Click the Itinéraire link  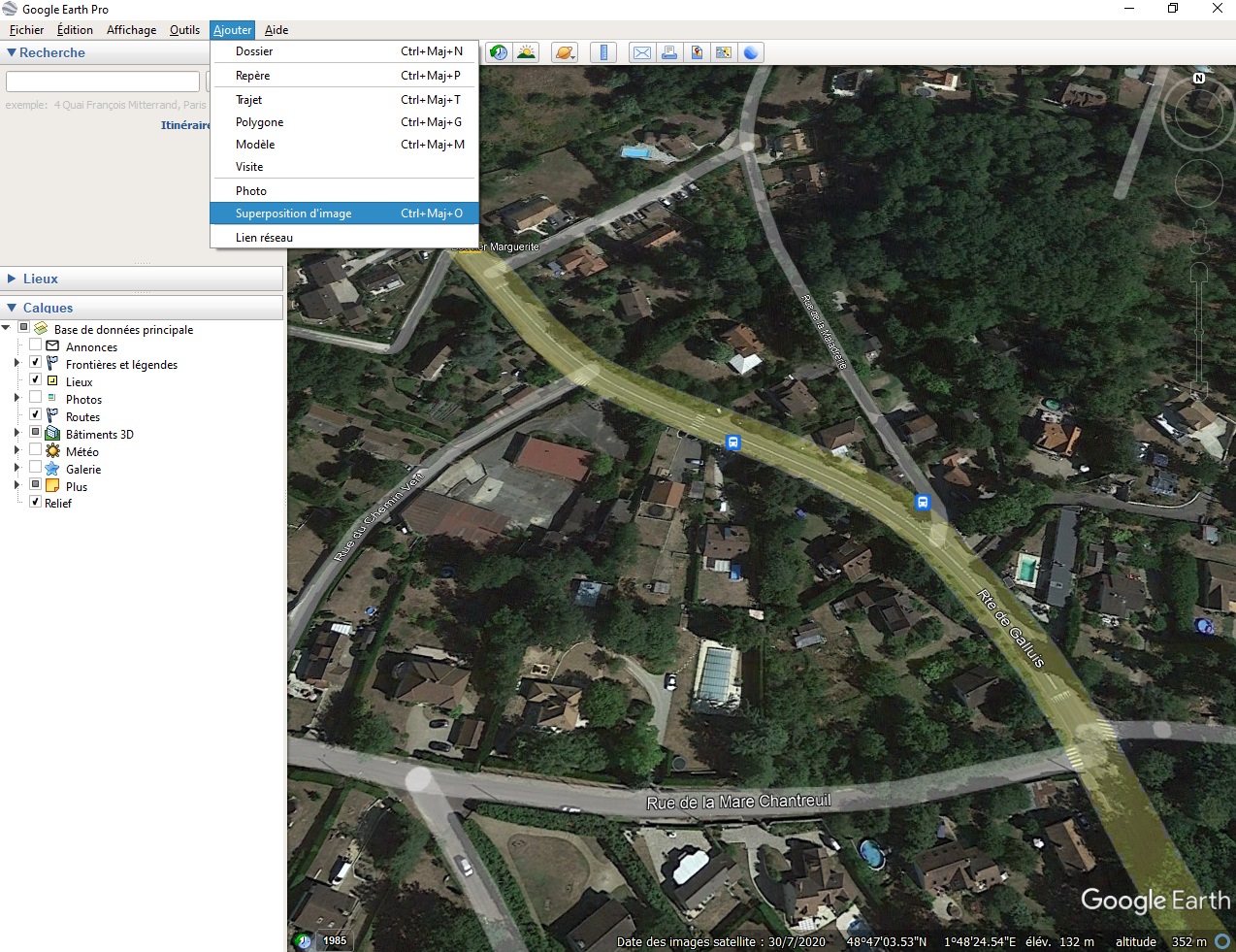(x=185, y=125)
